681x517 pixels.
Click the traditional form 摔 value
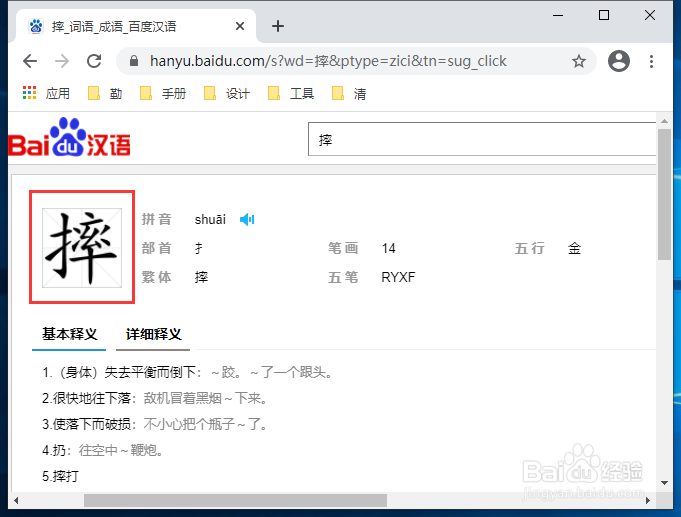click(x=201, y=277)
